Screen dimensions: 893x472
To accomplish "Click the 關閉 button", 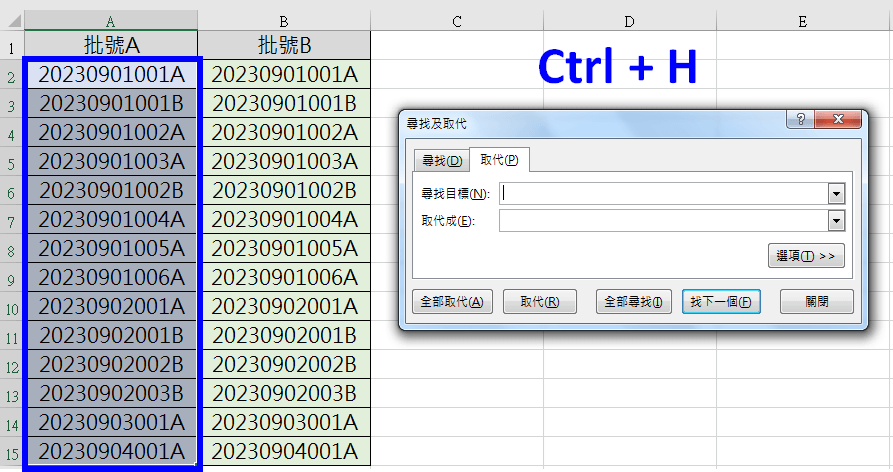I will [x=816, y=302].
